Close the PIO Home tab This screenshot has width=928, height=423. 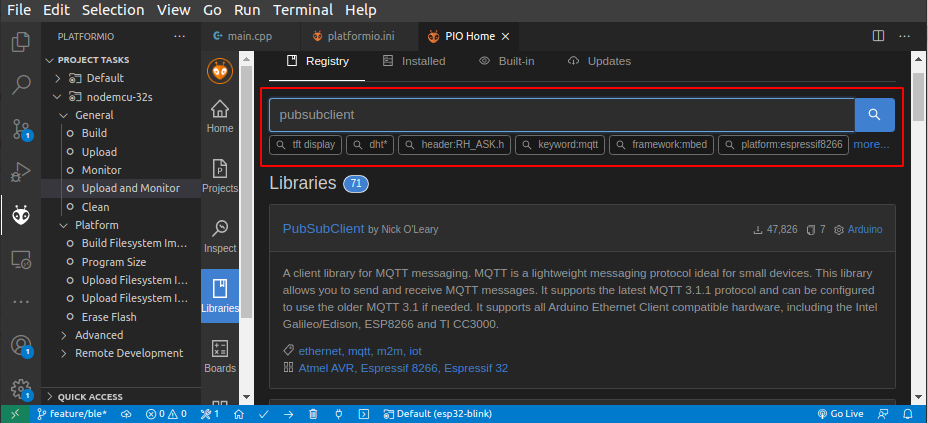505,36
